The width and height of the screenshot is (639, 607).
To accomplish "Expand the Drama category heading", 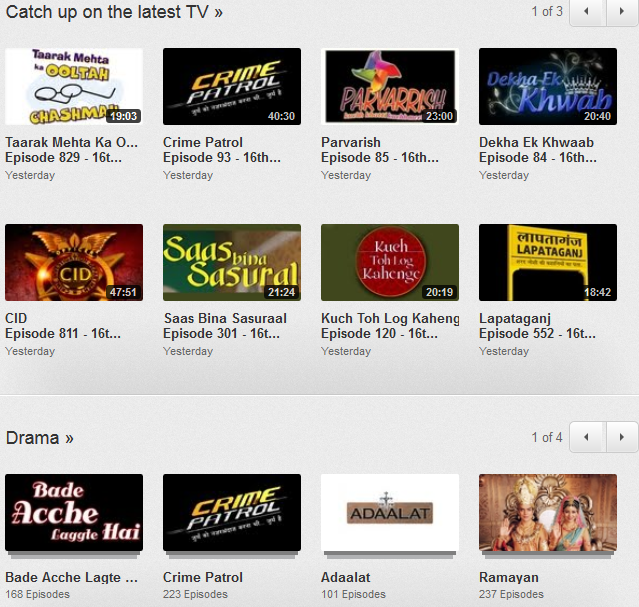I will coord(40,438).
